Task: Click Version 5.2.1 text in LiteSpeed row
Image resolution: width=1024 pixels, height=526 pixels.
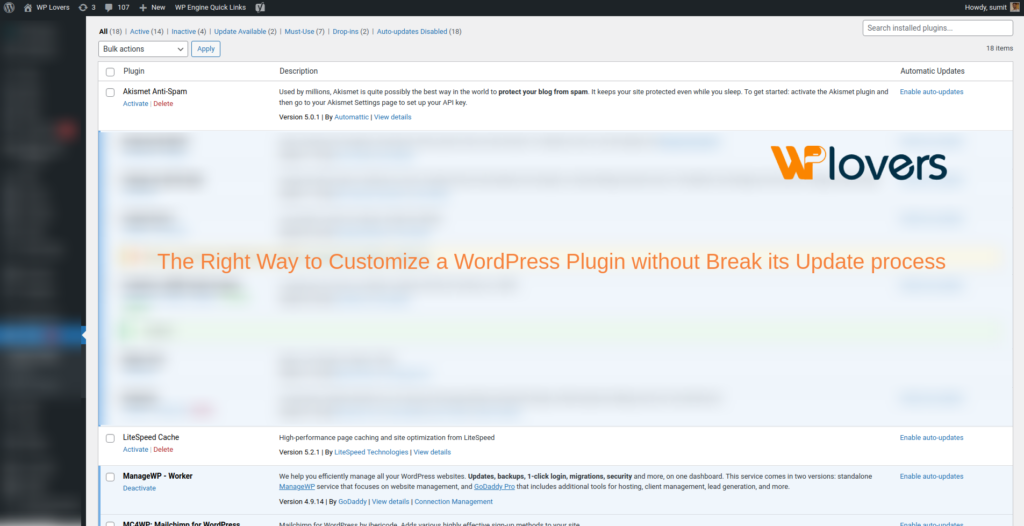Action: [299, 452]
